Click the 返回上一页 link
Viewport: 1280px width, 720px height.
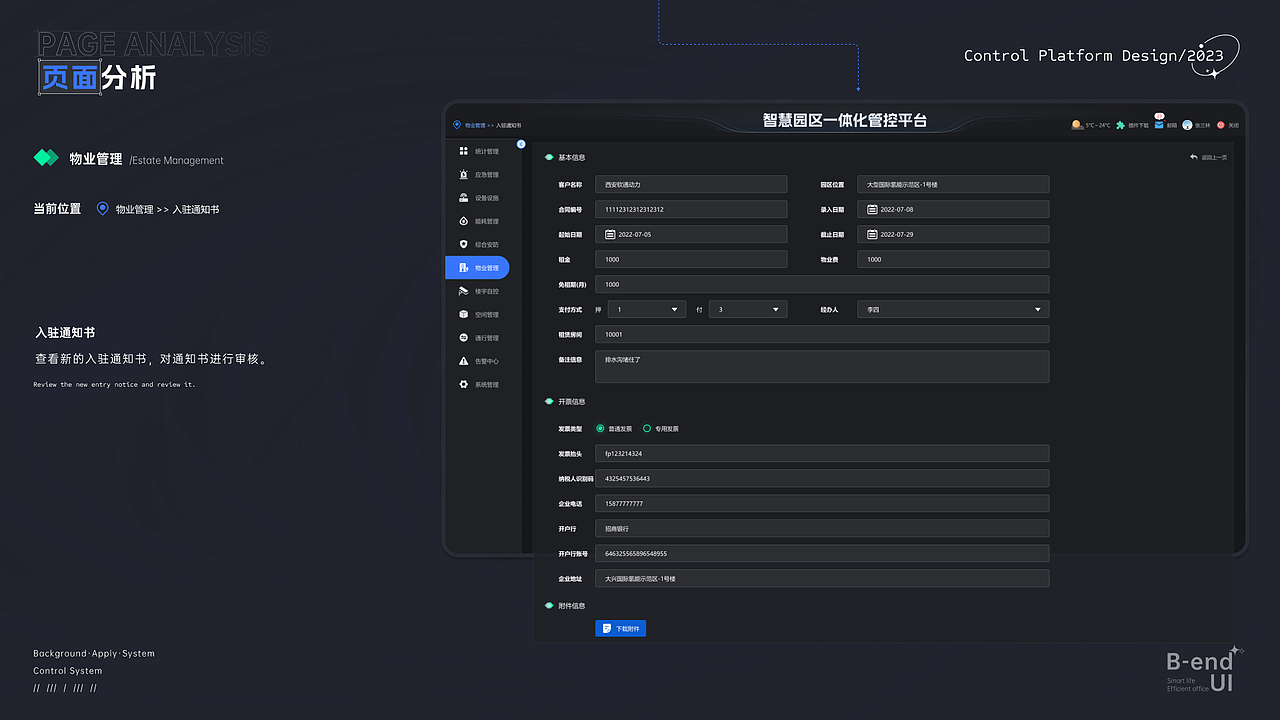tap(1214, 157)
